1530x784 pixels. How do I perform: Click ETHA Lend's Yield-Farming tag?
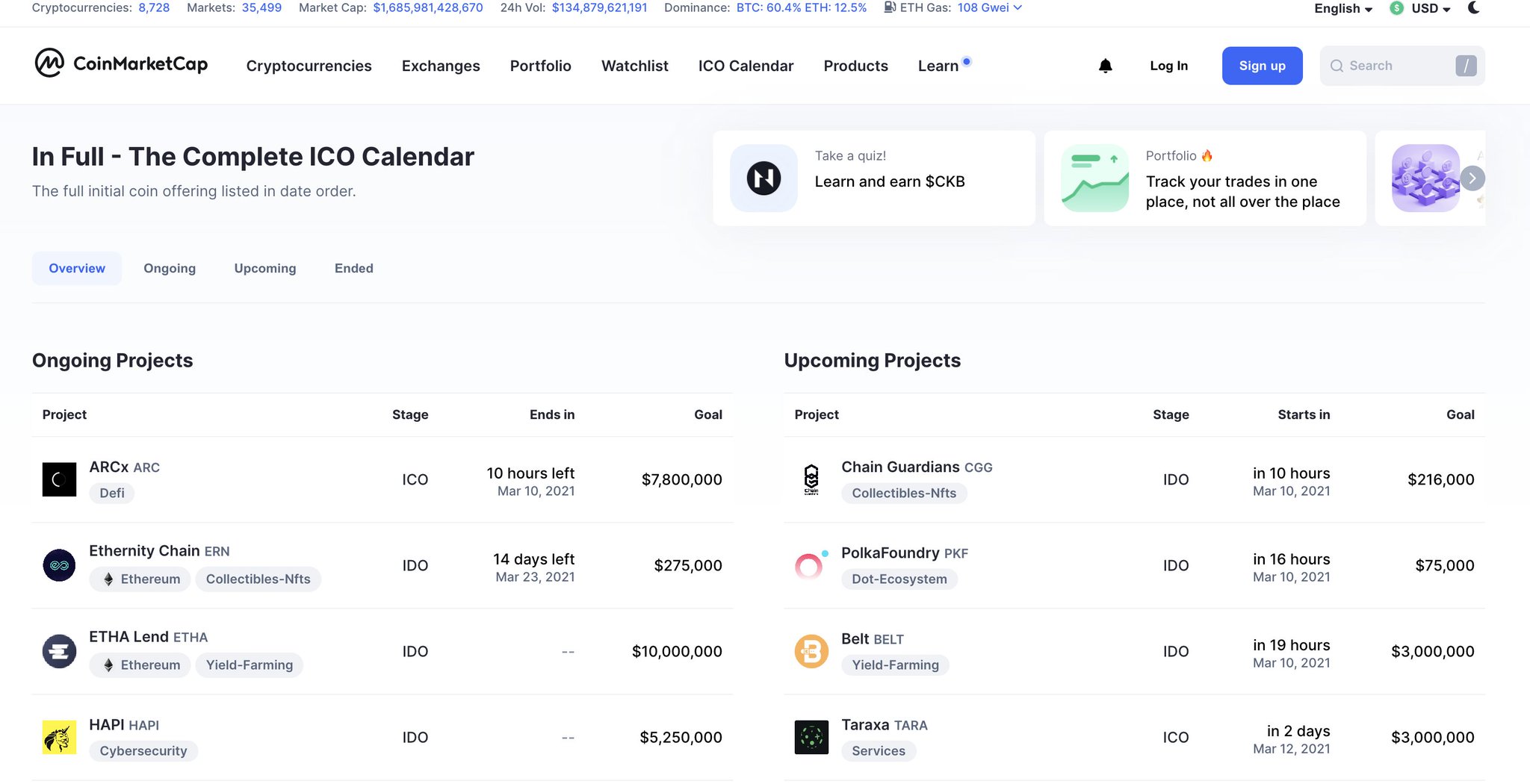250,665
